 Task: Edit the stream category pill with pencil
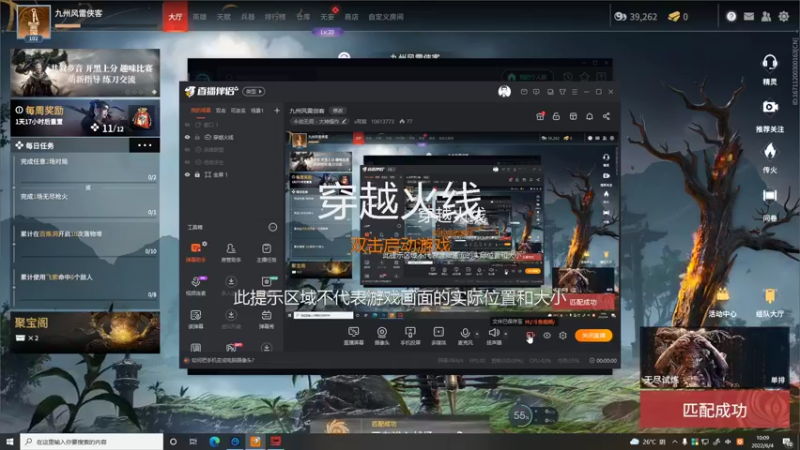click(320, 121)
